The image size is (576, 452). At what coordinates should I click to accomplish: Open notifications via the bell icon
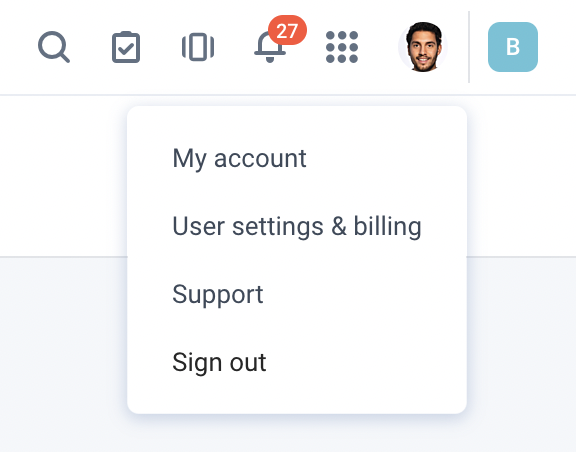(x=270, y=47)
